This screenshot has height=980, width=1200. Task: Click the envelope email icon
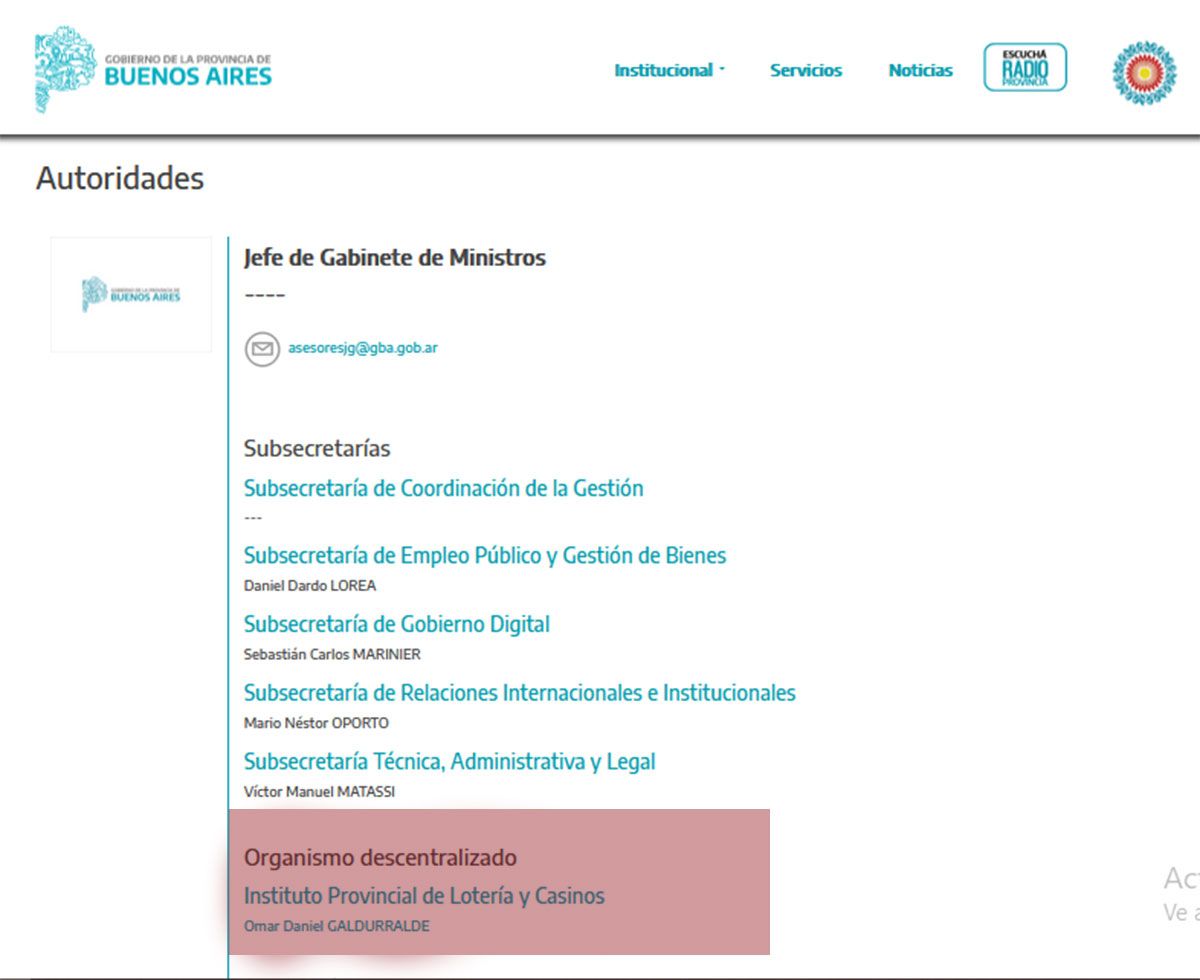point(262,349)
